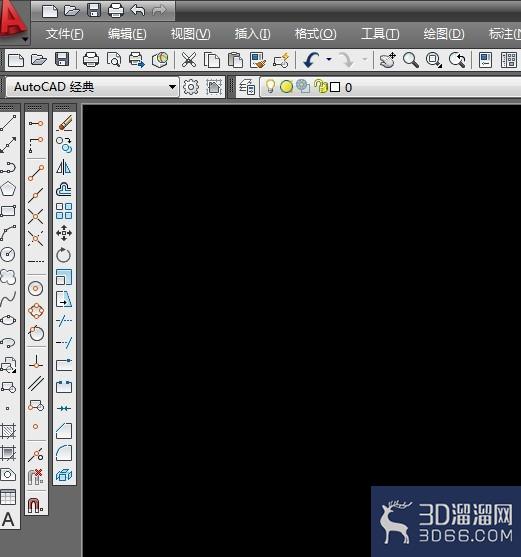This screenshot has height=557, width=521.
Task: Click the layer color white swatch
Action: coord(335,87)
